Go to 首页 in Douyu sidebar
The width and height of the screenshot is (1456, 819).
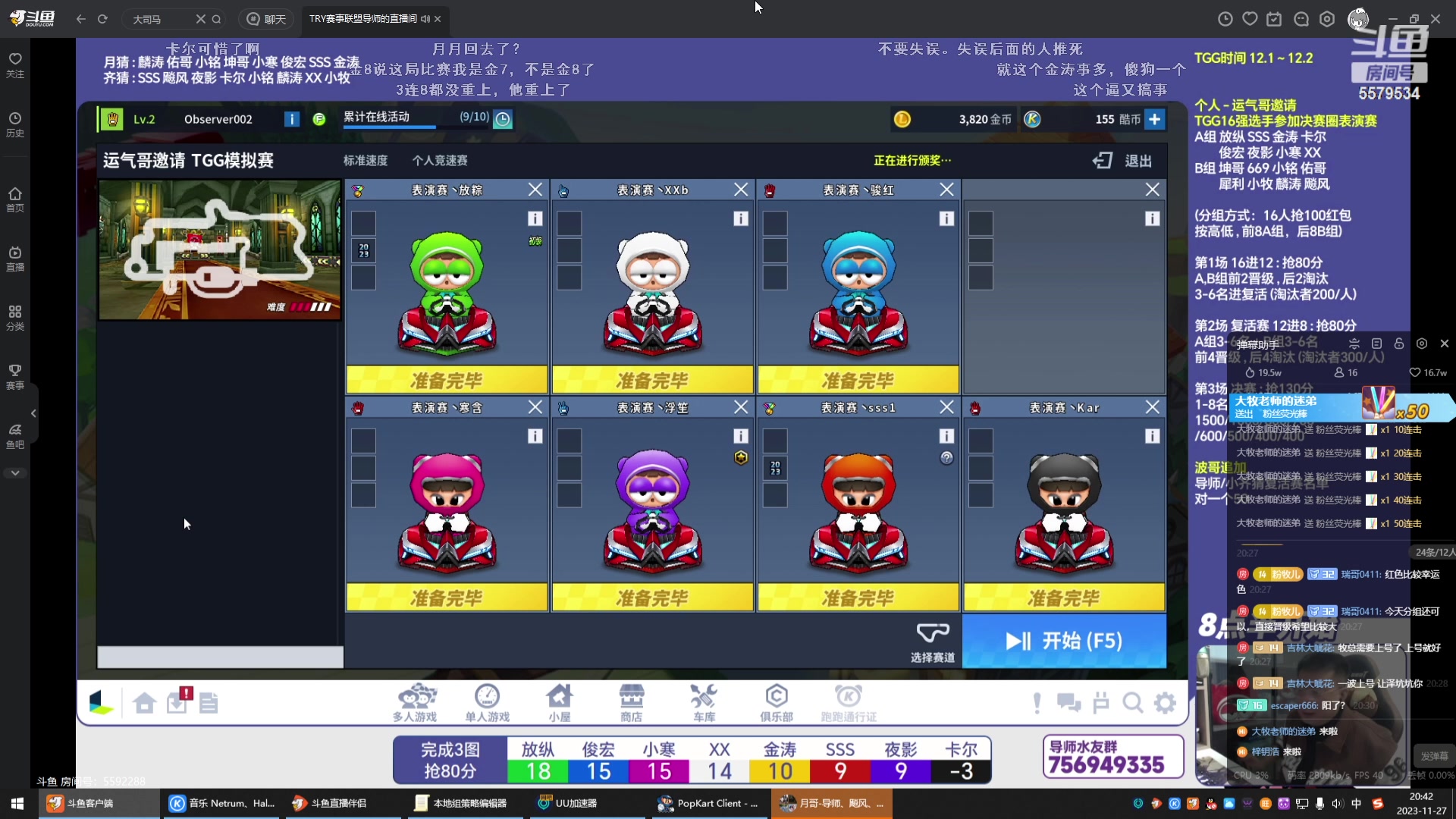coord(15,199)
